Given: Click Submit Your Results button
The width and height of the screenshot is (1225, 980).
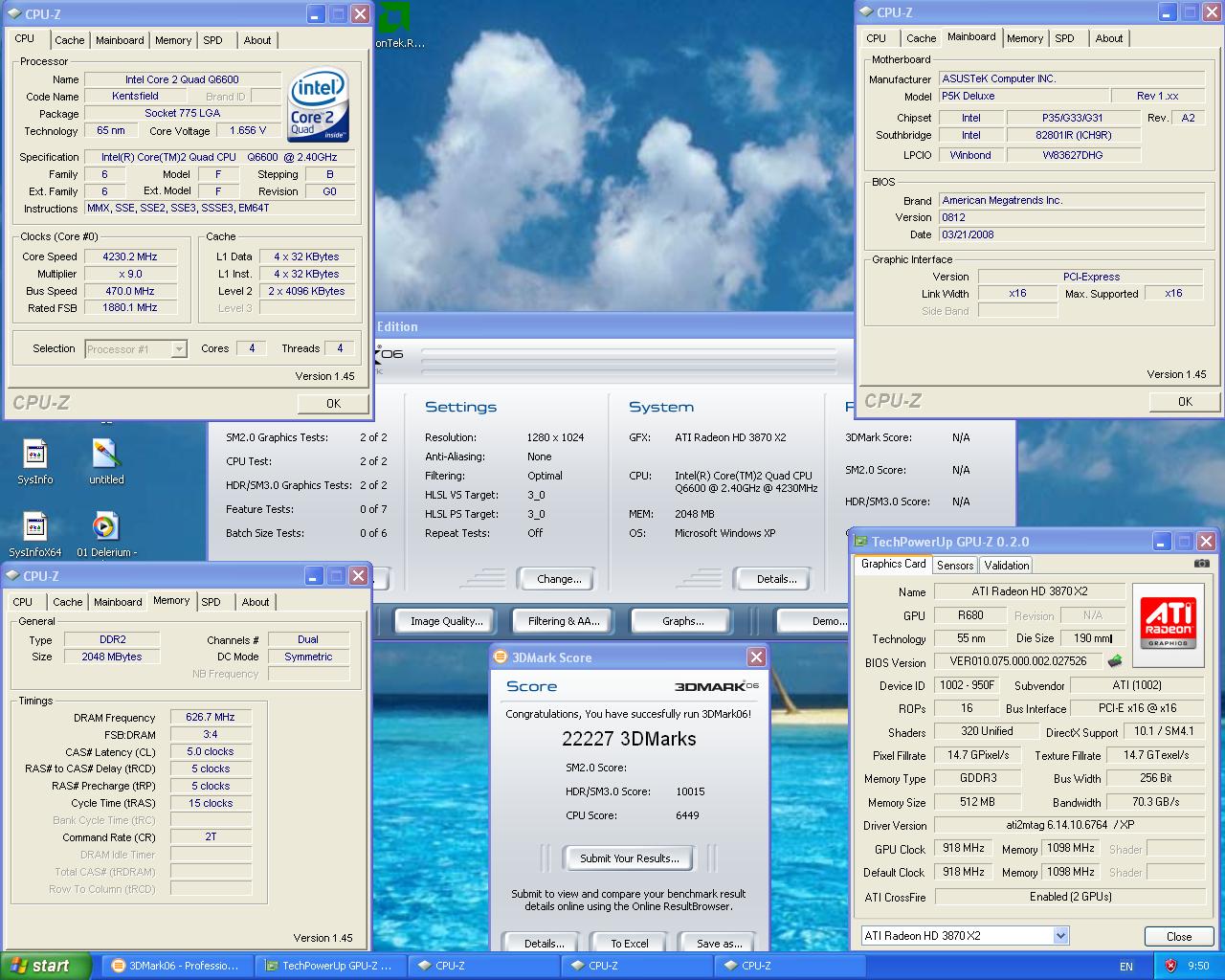Looking at the screenshot, I should pyautogui.click(x=630, y=857).
